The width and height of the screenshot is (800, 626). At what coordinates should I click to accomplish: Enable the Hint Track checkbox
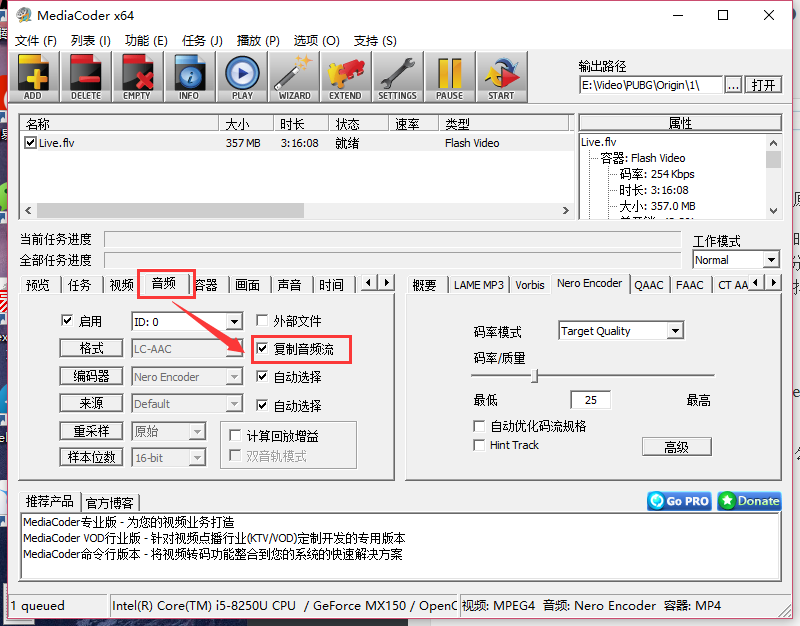click(479, 445)
